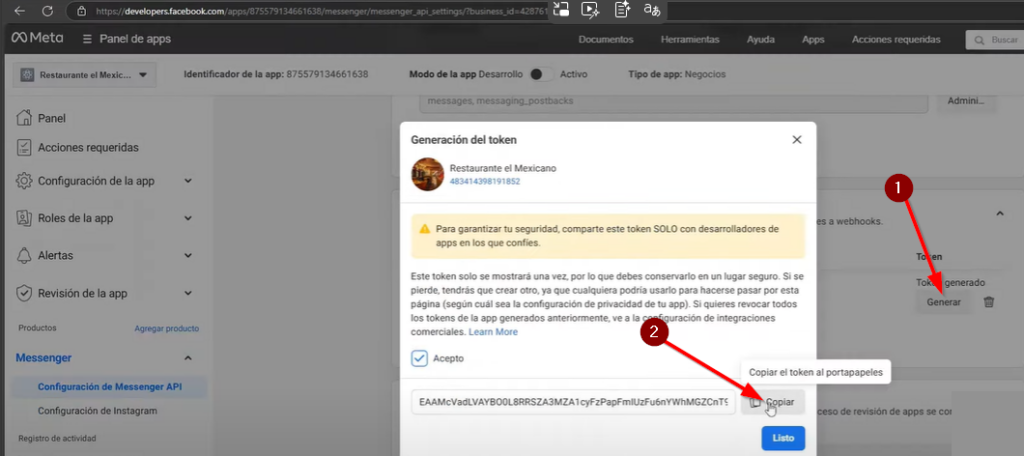Select Configuración de Messenger API in sidebar
Screen dimensions: 1024x456
coord(110,386)
